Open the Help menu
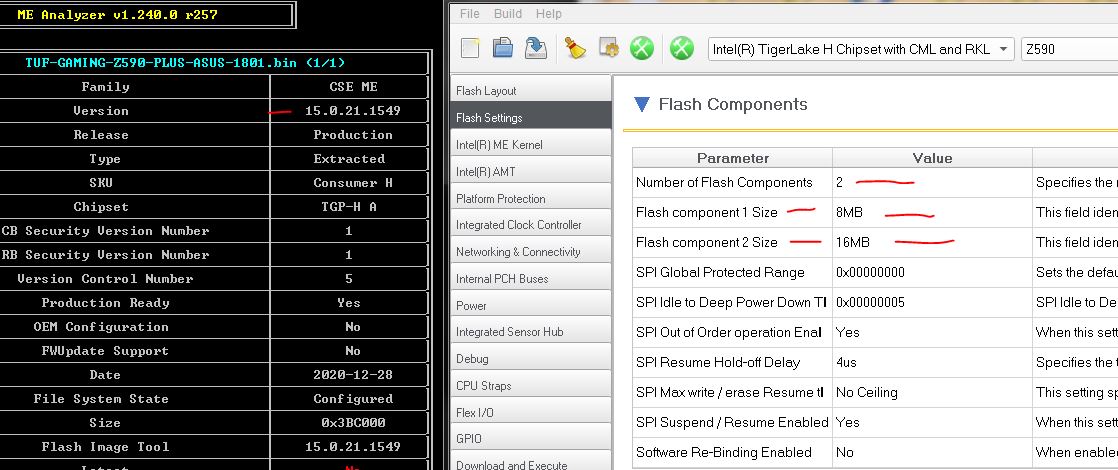The image size is (1118, 470). 548,14
